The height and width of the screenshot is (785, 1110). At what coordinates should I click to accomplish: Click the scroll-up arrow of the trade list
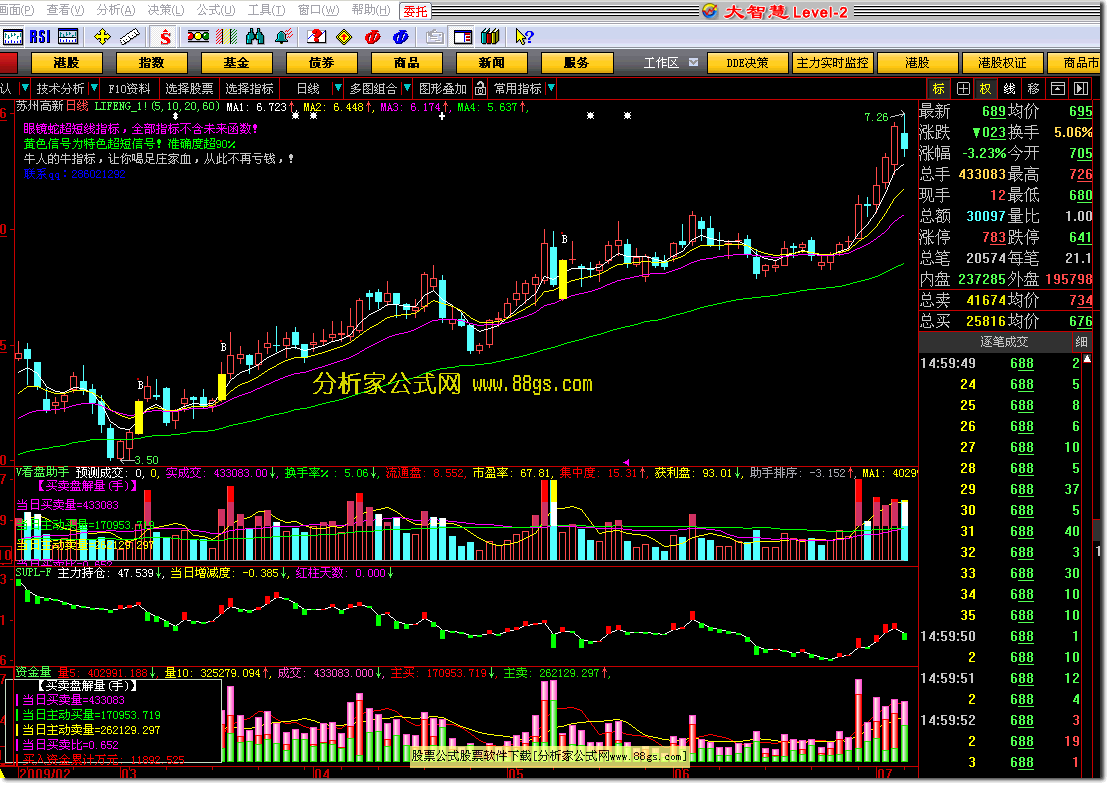(1087, 360)
